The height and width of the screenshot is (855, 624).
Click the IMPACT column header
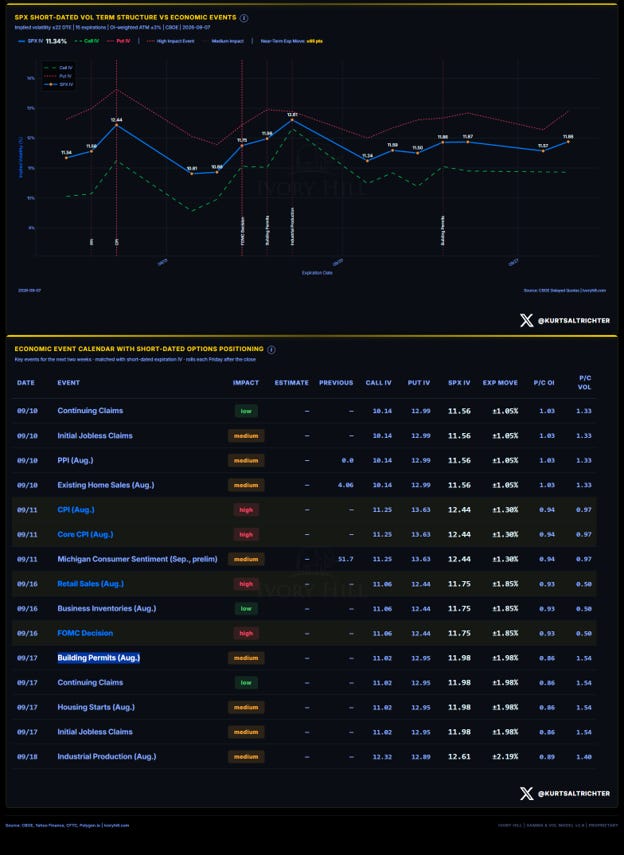pyautogui.click(x=246, y=383)
